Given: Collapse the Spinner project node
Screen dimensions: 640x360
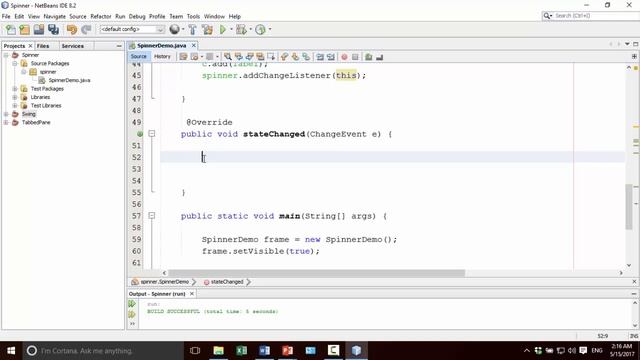Looking at the screenshot, I should [6, 55].
